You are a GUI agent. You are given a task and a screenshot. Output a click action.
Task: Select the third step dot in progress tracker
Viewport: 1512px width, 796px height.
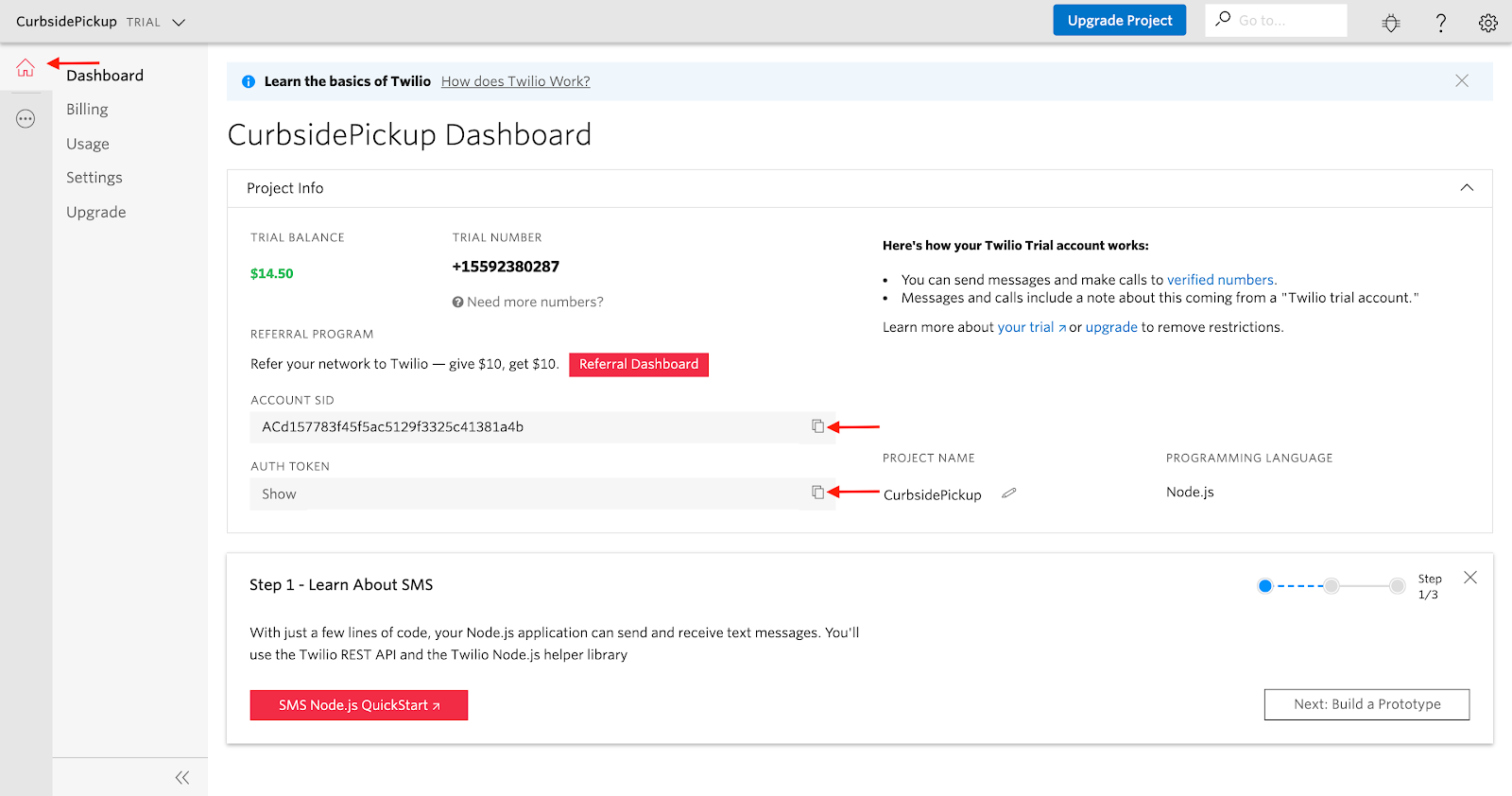(x=1398, y=586)
